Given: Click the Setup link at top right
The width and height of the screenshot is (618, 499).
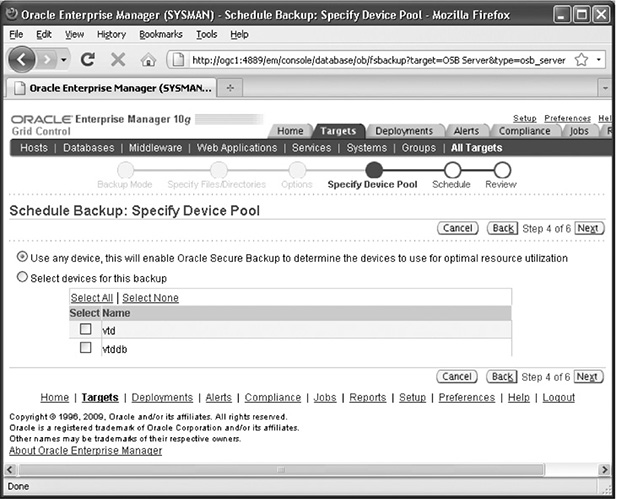Looking at the screenshot, I should (525, 118).
